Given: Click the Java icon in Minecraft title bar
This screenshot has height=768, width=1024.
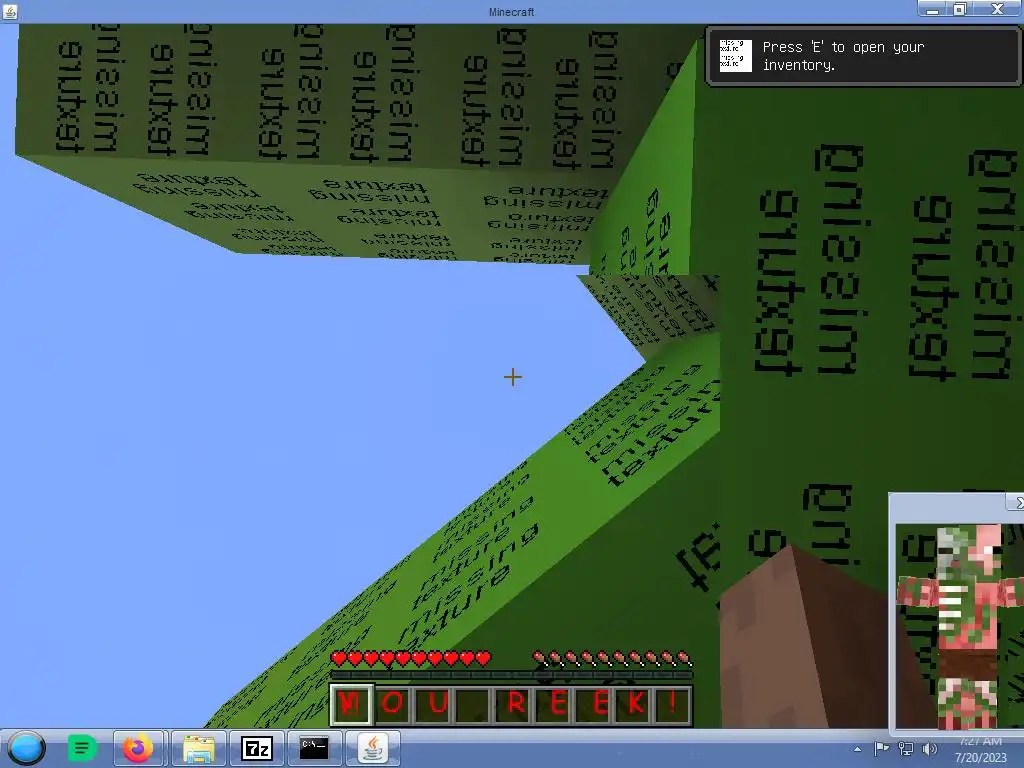Looking at the screenshot, I should (x=10, y=11).
